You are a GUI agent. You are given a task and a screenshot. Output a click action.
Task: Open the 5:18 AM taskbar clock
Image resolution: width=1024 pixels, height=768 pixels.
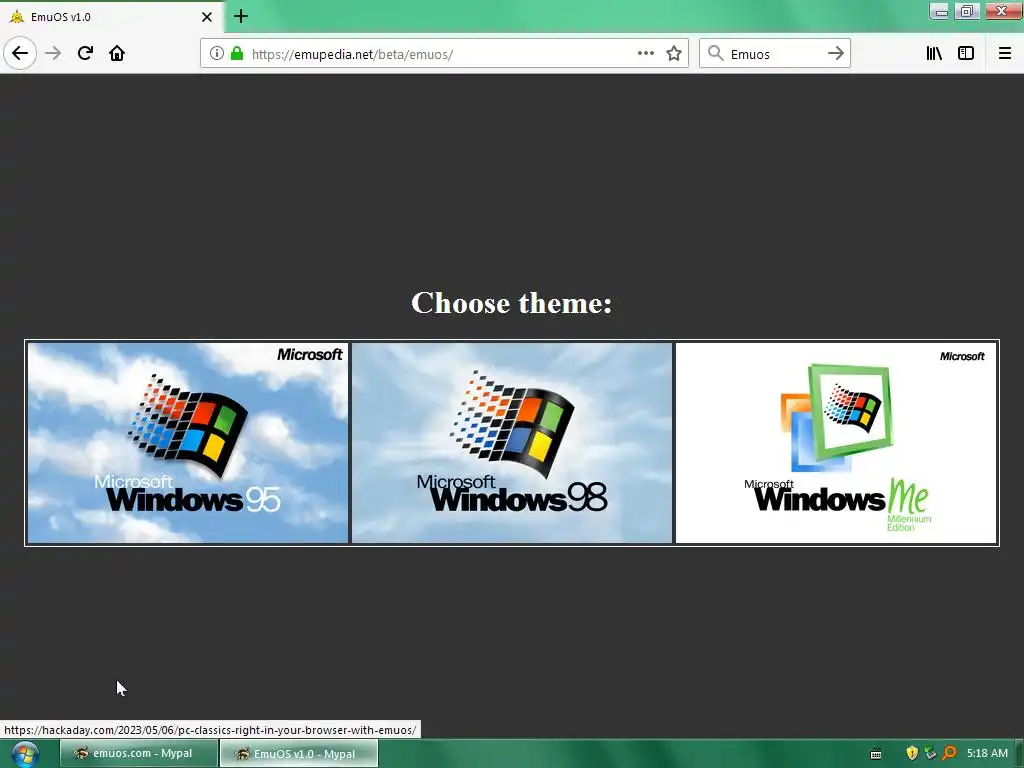[987, 753]
